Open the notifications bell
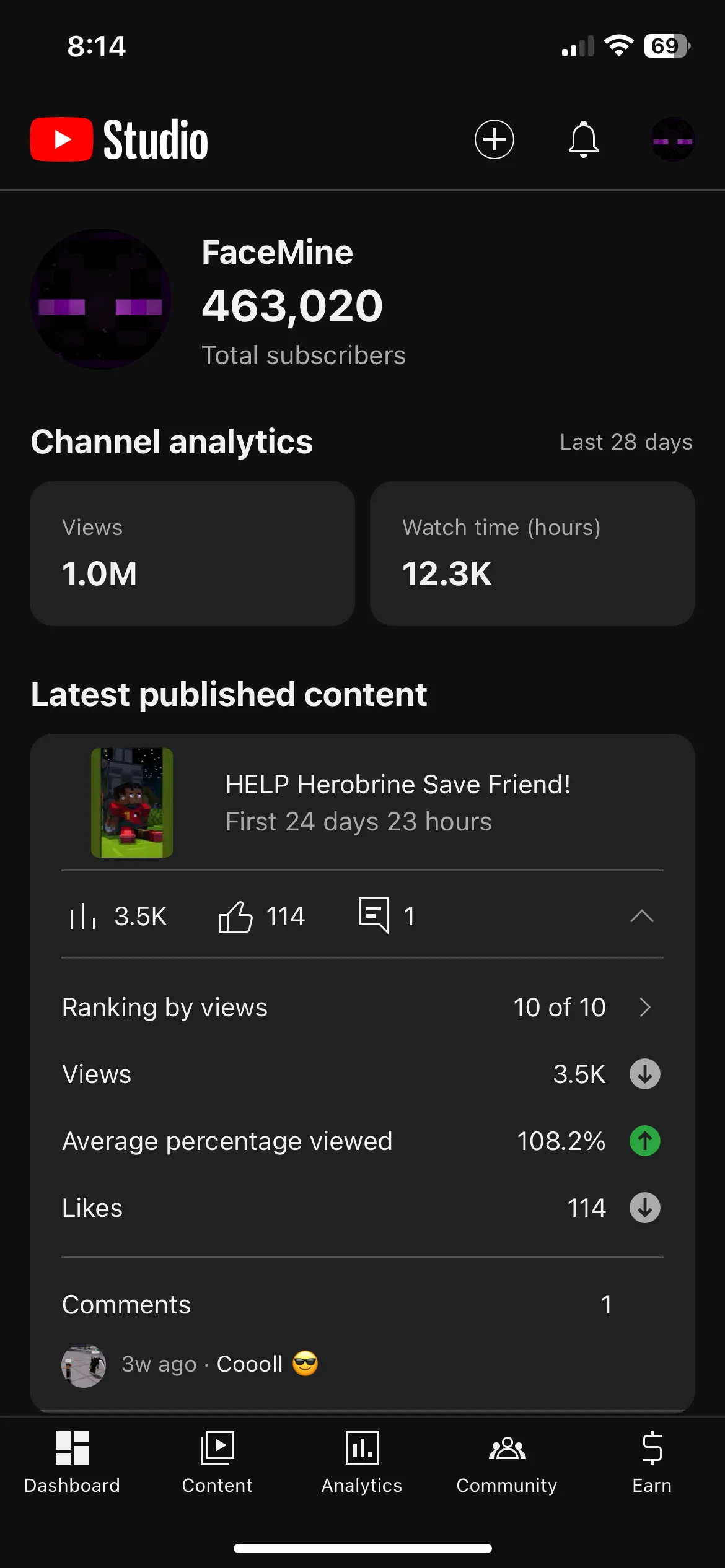 (x=583, y=139)
